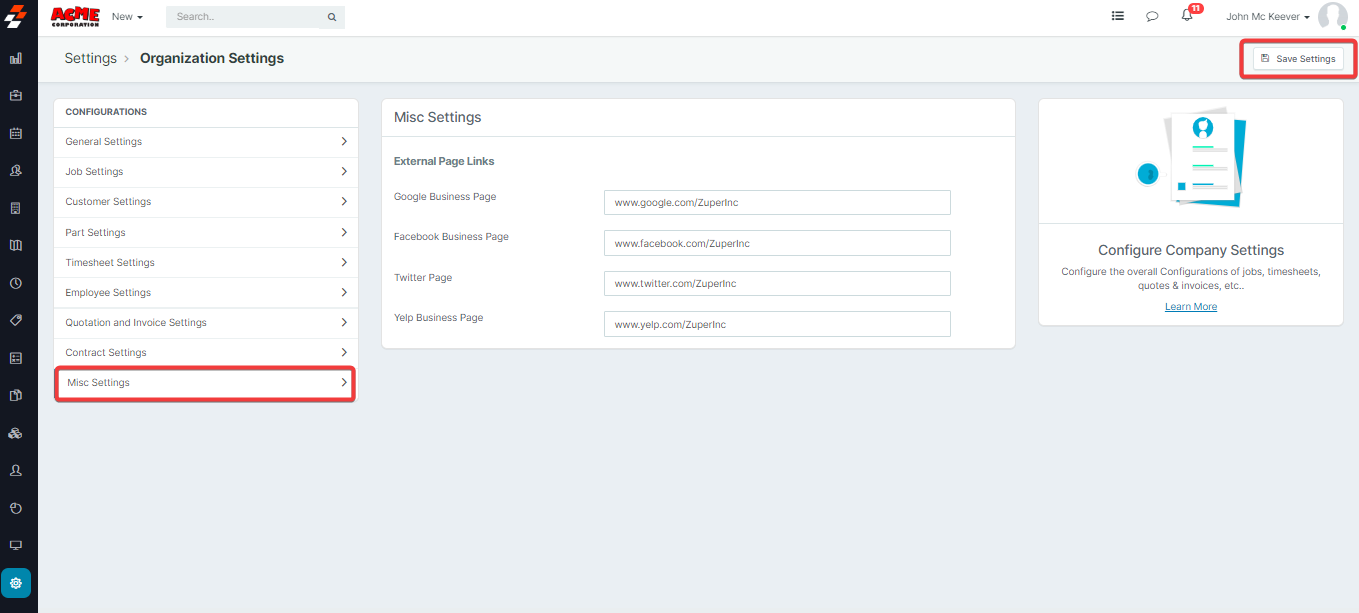Click the Save Settings button
This screenshot has height=613, width=1359.
coord(1298,59)
